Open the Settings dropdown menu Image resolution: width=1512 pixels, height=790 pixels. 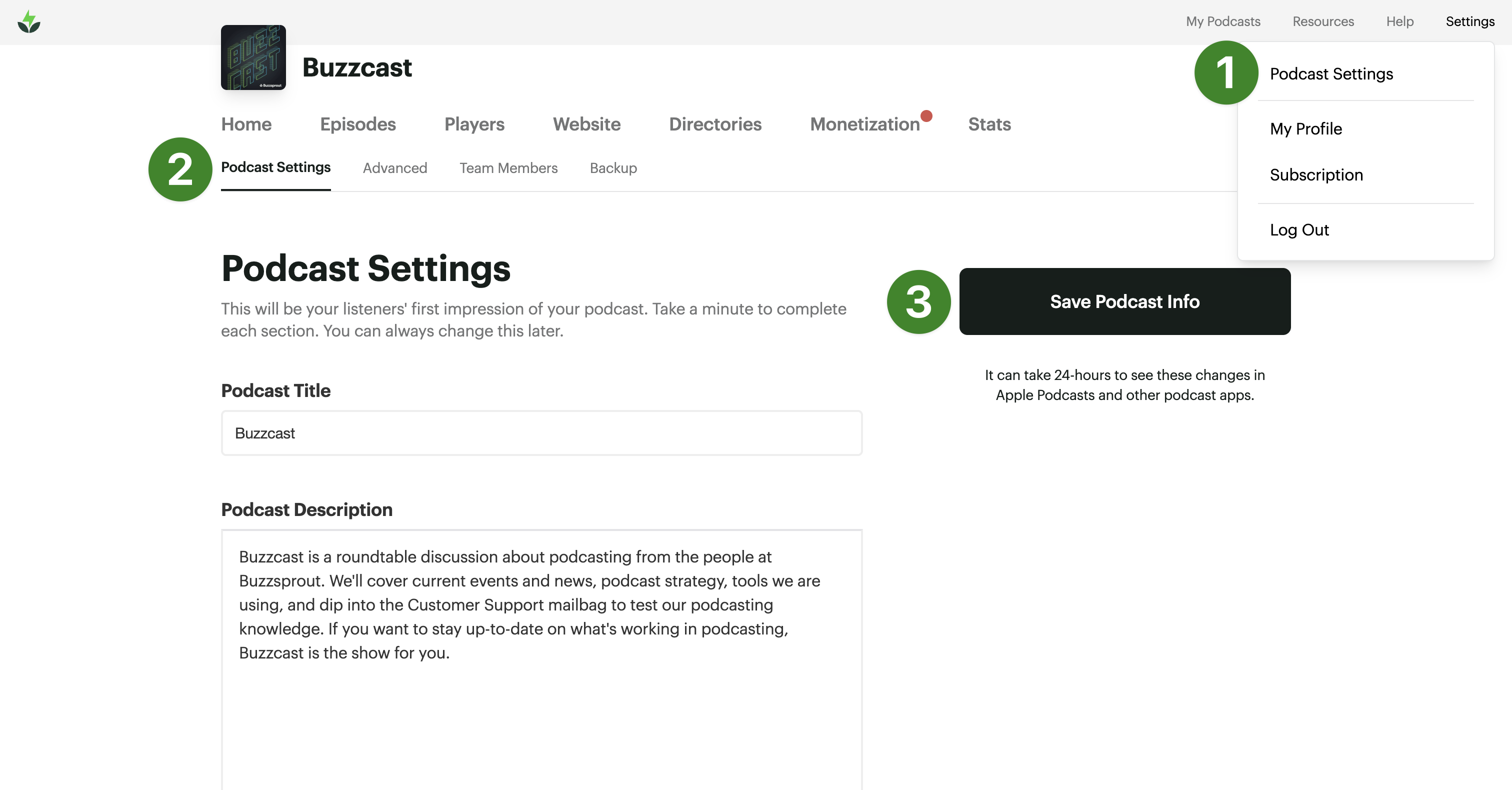1469,21
